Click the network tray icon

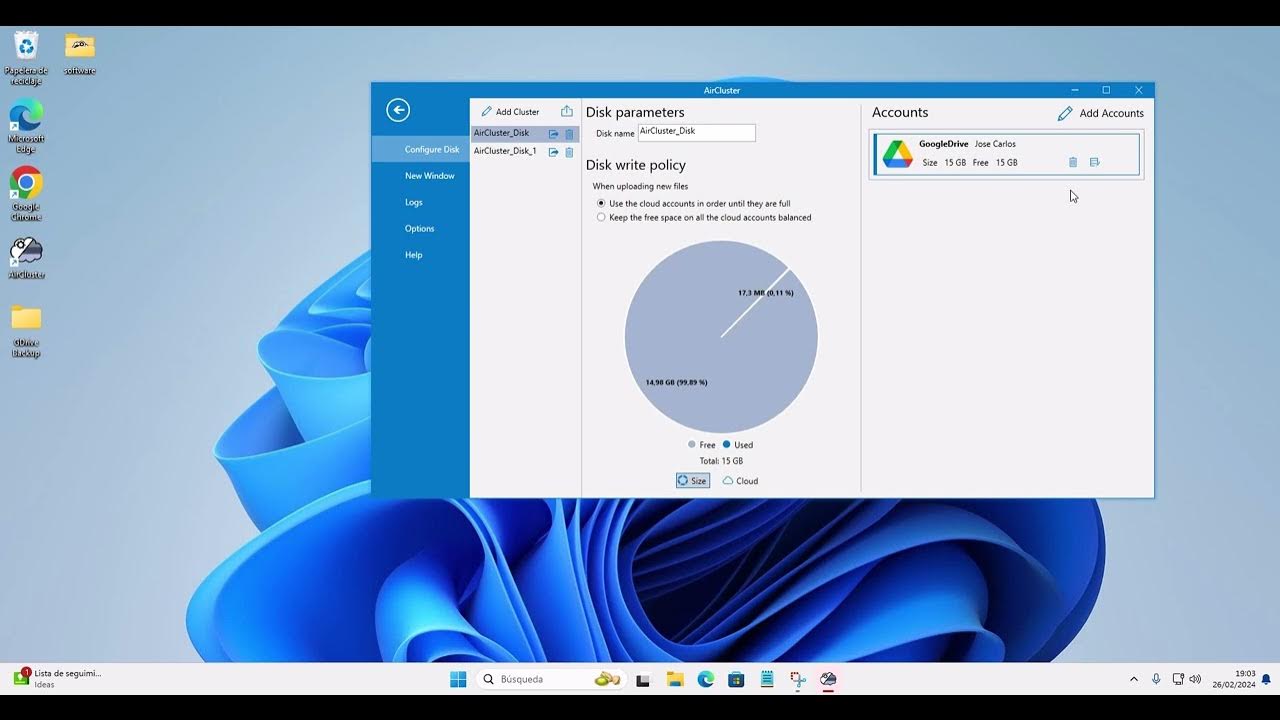click(x=1178, y=679)
